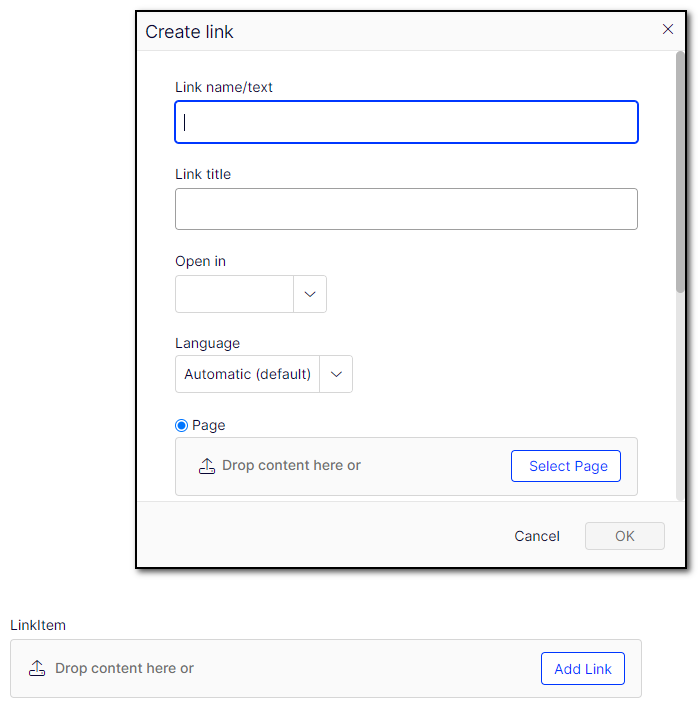Click the Automatic (default) language value

click(248, 374)
